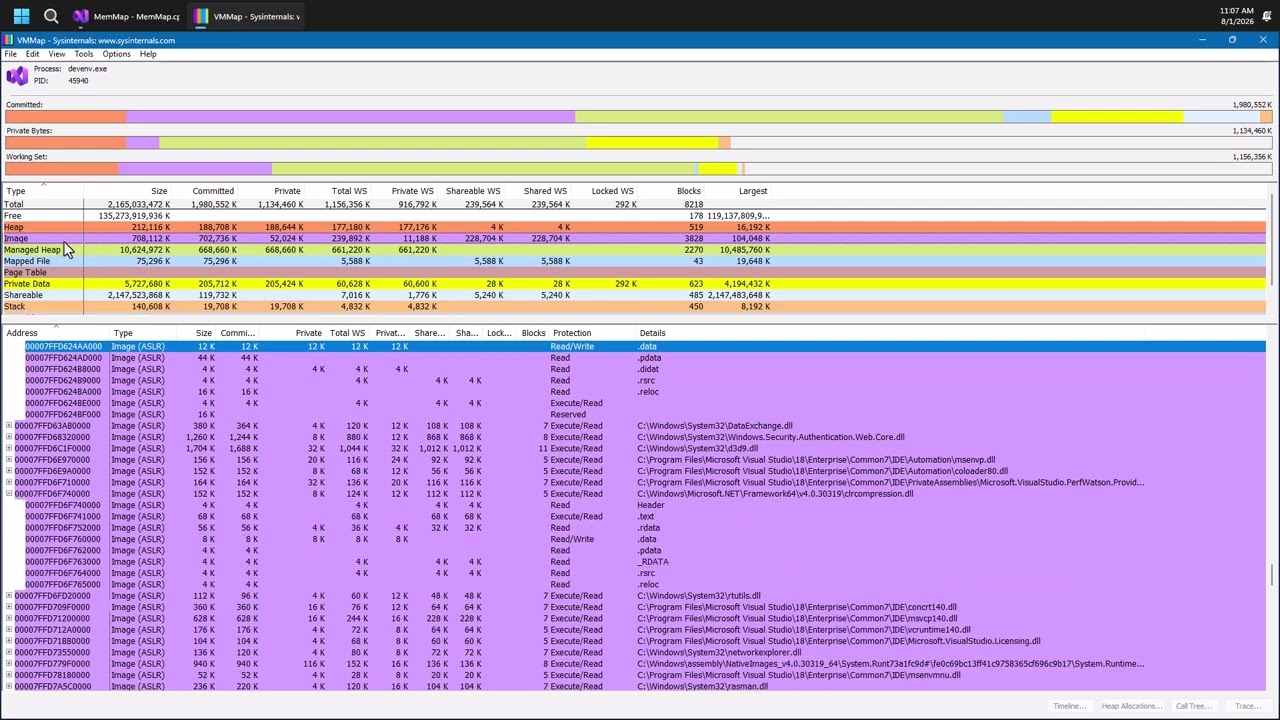Select the VMMap Sysinternals taskbar button

[248, 16]
